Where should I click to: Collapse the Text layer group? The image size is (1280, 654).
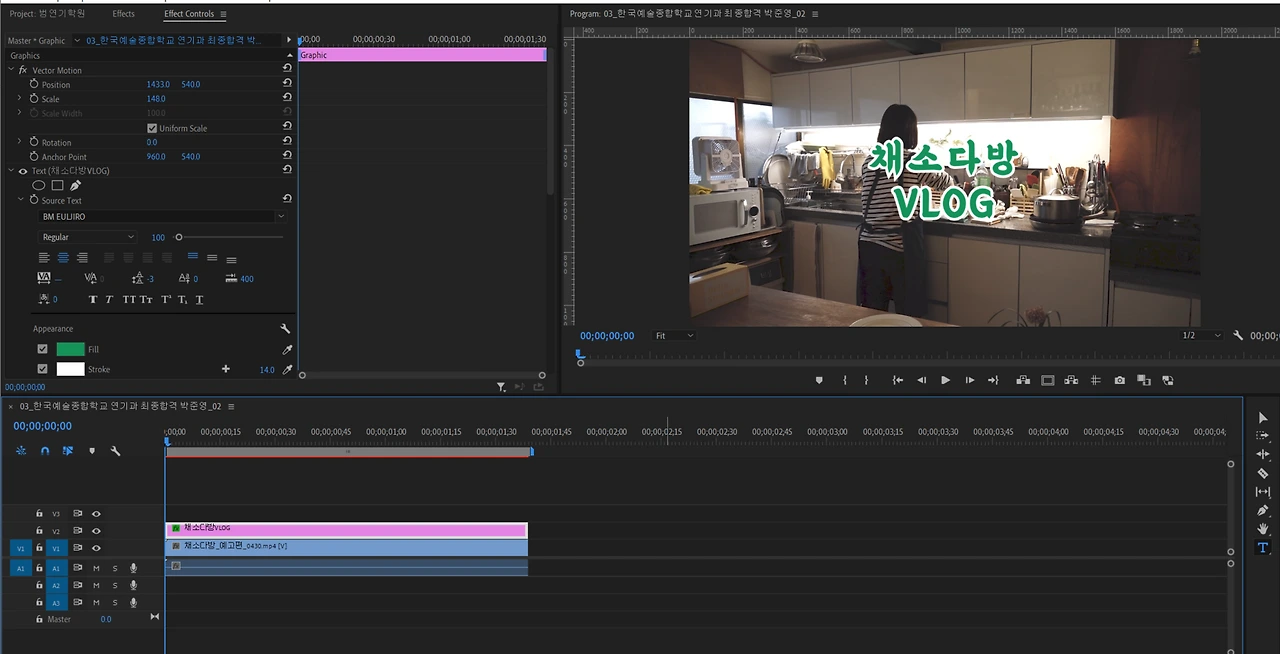11,171
